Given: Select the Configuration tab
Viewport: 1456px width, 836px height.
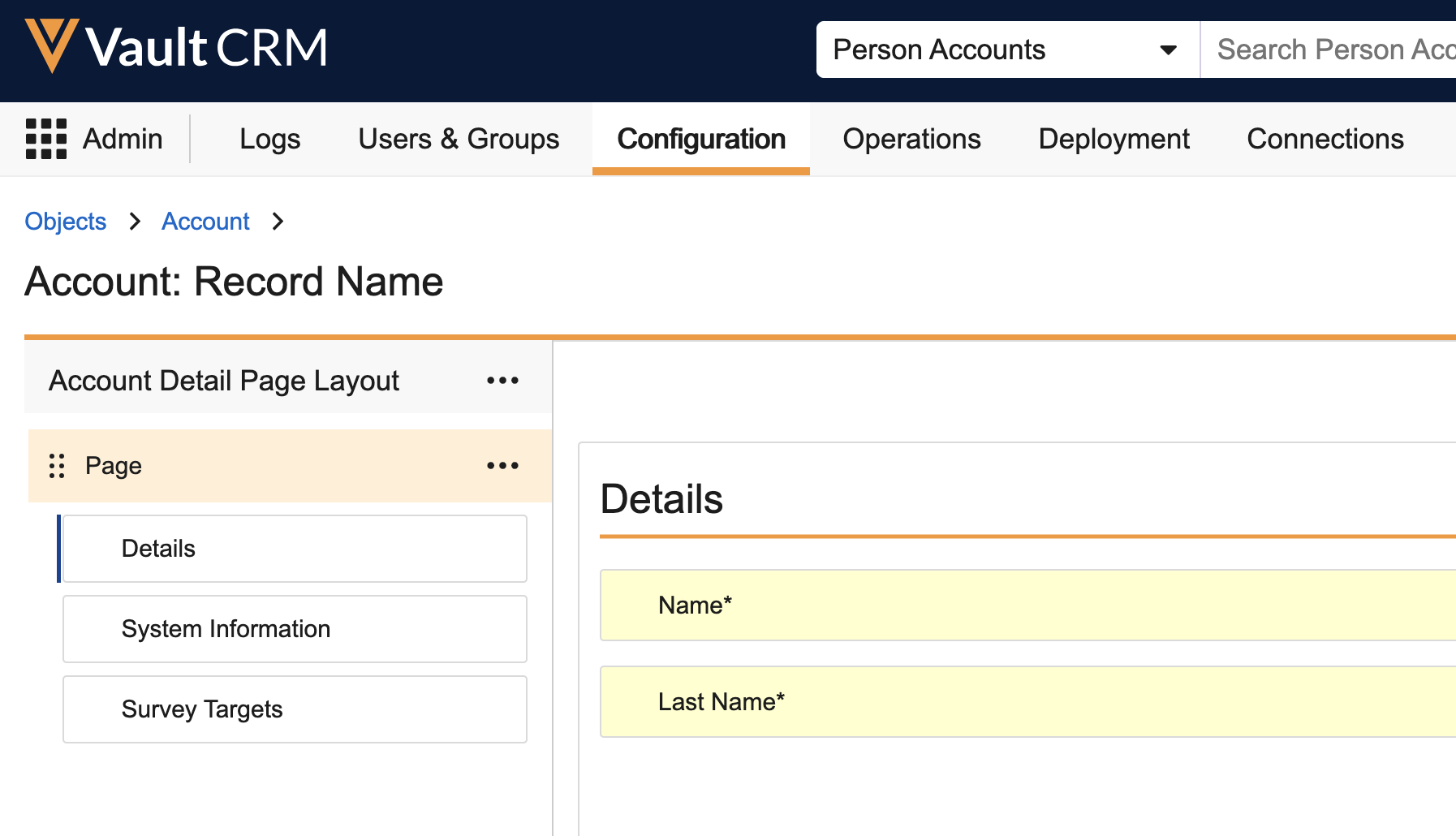Looking at the screenshot, I should tap(700, 139).
